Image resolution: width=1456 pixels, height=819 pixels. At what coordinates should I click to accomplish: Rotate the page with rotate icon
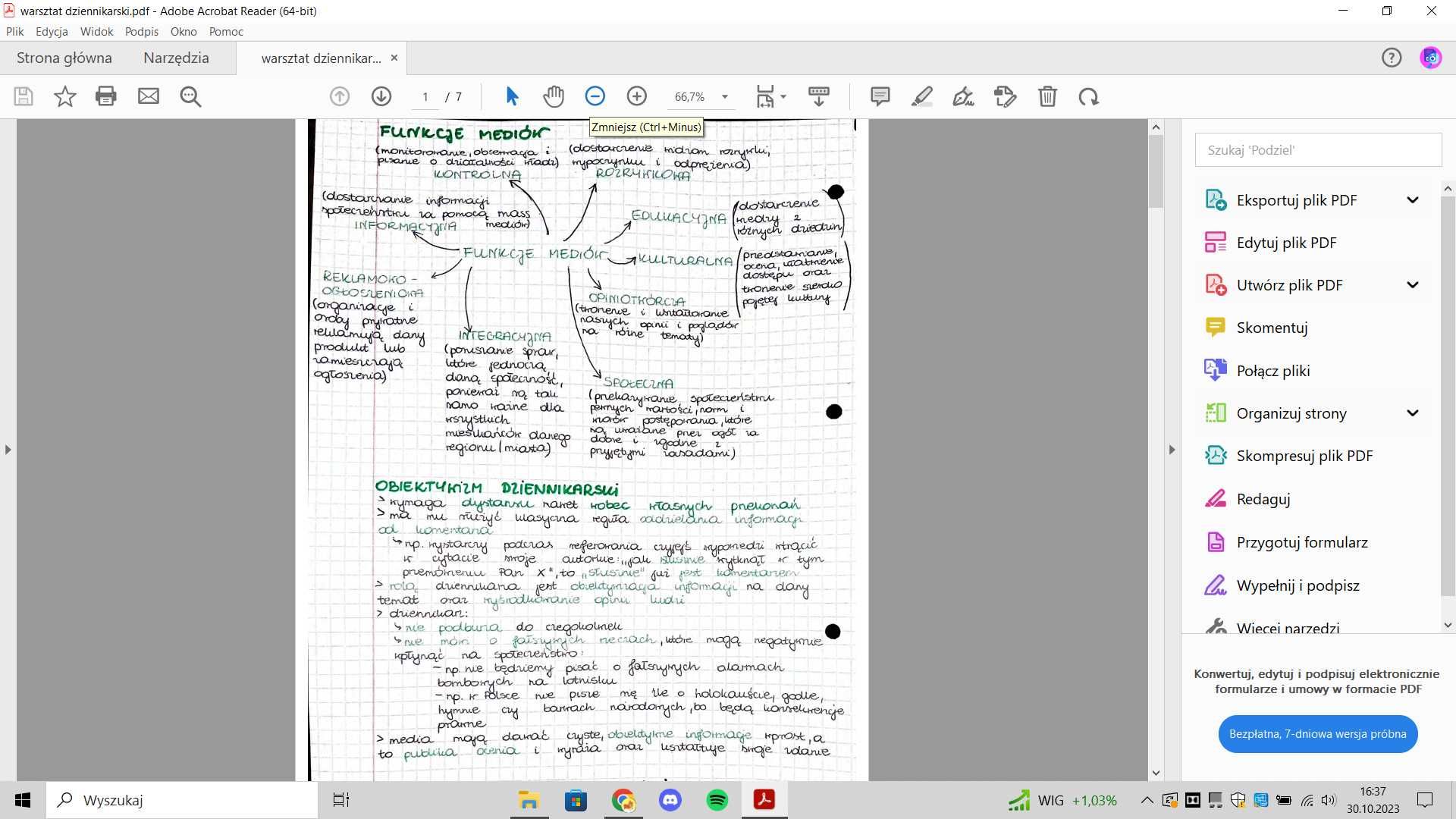pyautogui.click(x=1089, y=96)
